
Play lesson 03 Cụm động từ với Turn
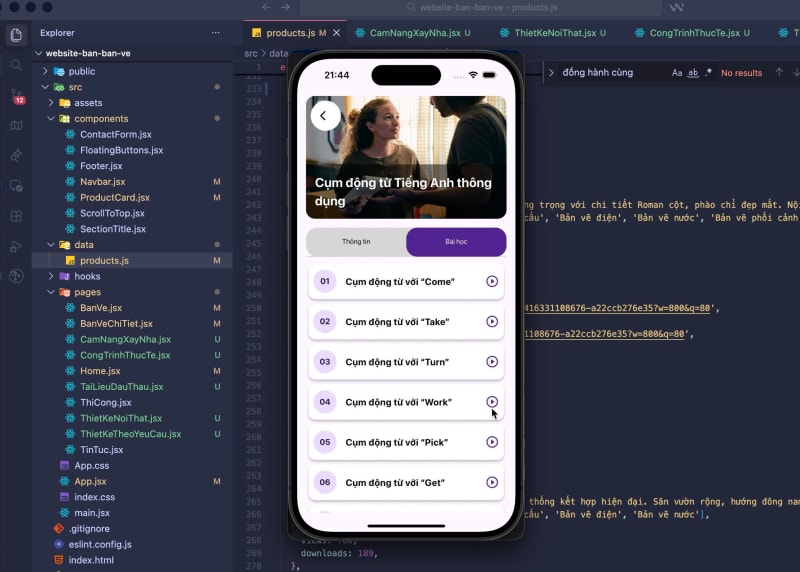492,362
